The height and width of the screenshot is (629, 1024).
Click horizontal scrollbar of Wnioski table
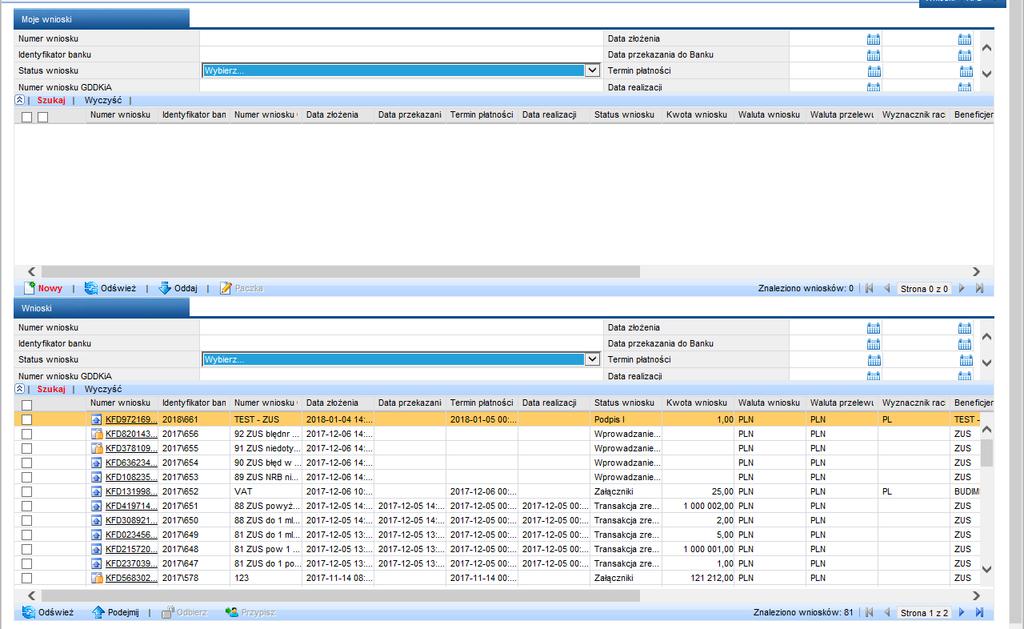[x=340, y=596]
